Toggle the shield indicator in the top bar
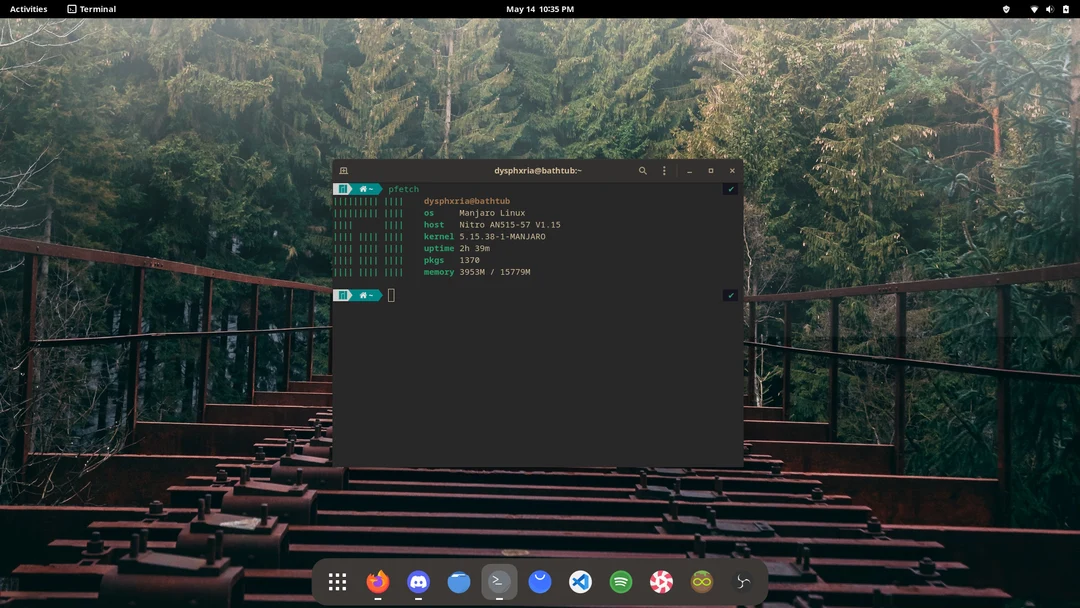The height and width of the screenshot is (608, 1080). pos(1007,9)
